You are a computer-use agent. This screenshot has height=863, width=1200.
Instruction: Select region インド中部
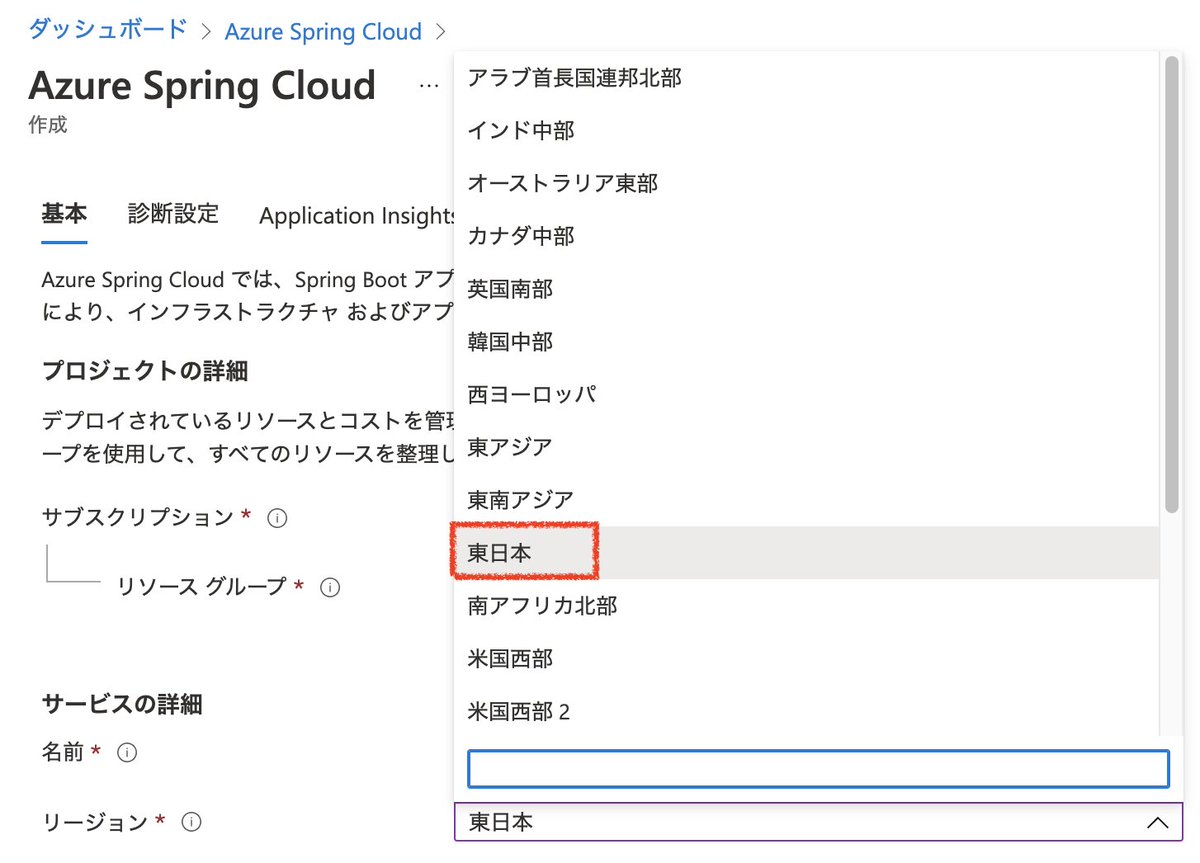coord(806,130)
